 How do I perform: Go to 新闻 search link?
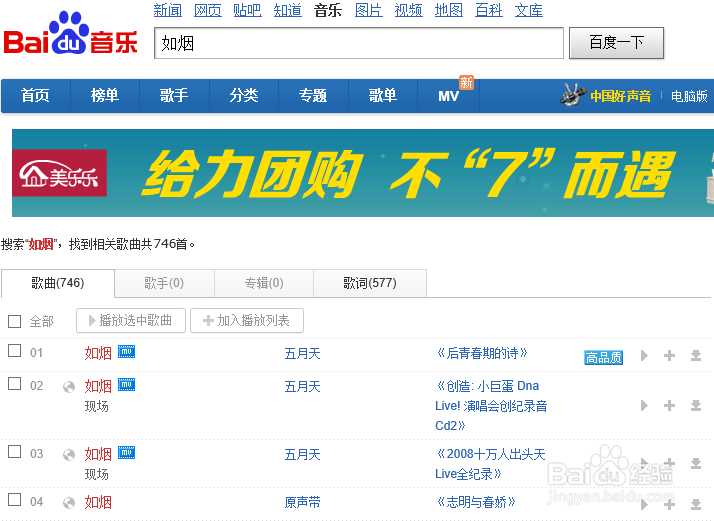[168, 10]
